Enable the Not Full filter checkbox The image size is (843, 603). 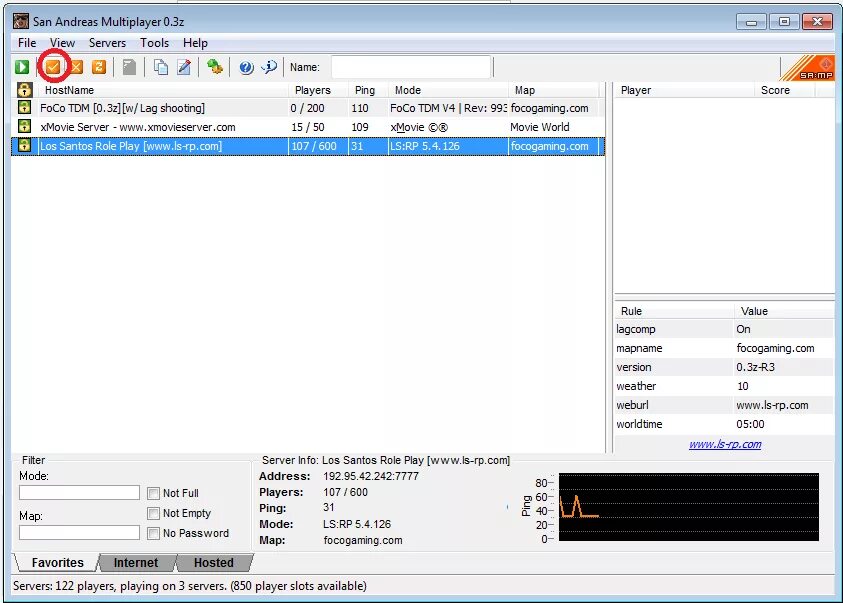click(x=153, y=493)
